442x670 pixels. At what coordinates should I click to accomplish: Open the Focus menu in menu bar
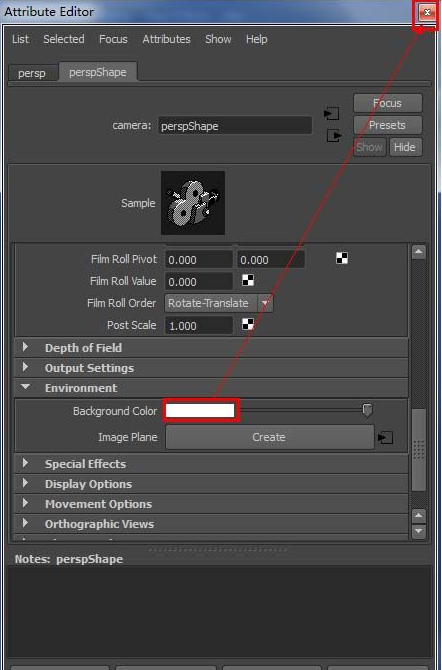coord(113,39)
